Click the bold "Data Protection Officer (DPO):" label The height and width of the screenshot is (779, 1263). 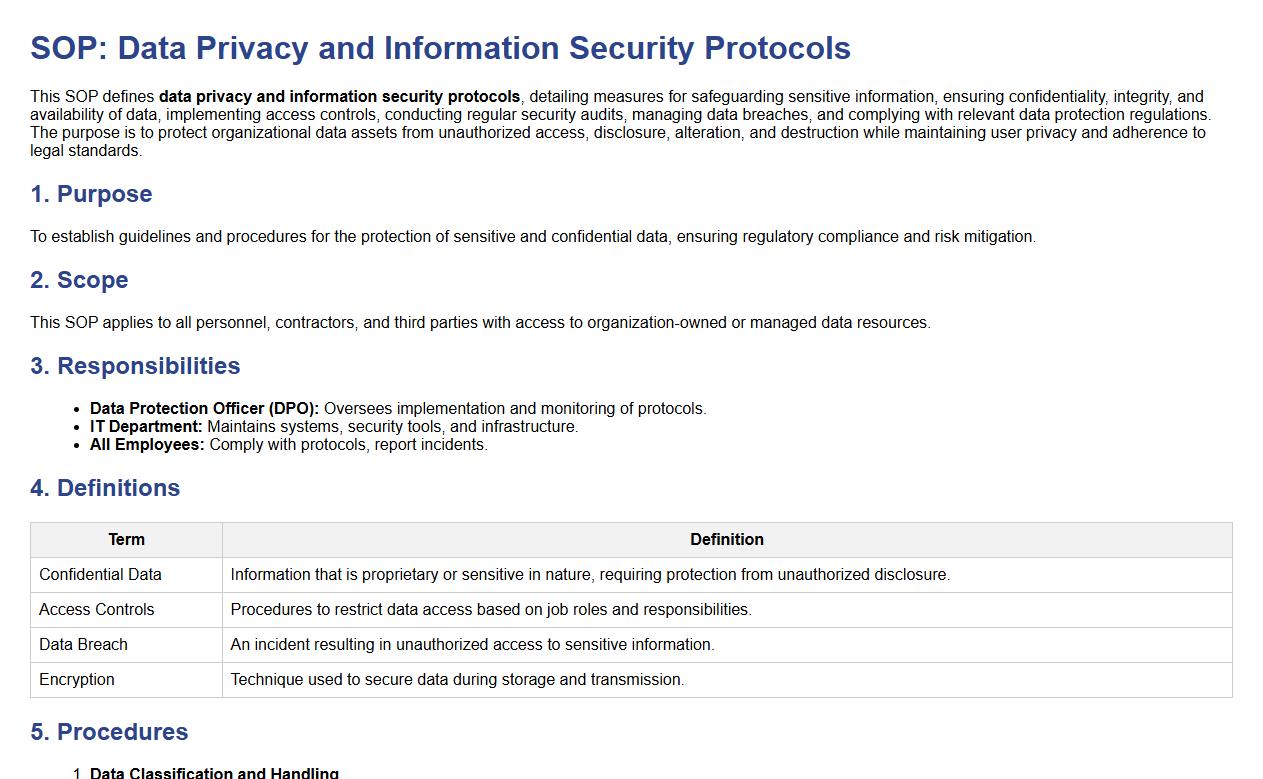pyautogui.click(x=204, y=409)
